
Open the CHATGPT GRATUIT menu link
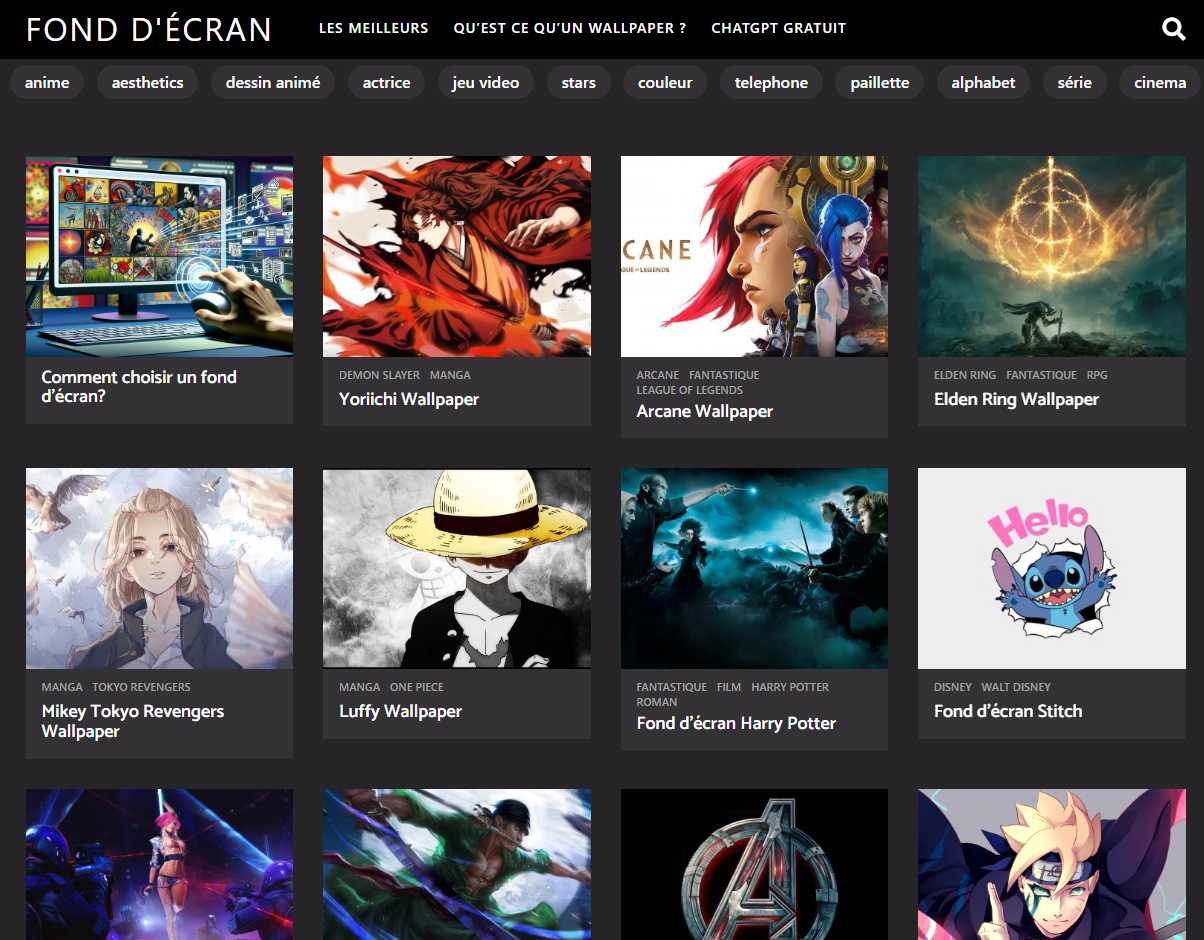click(778, 28)
